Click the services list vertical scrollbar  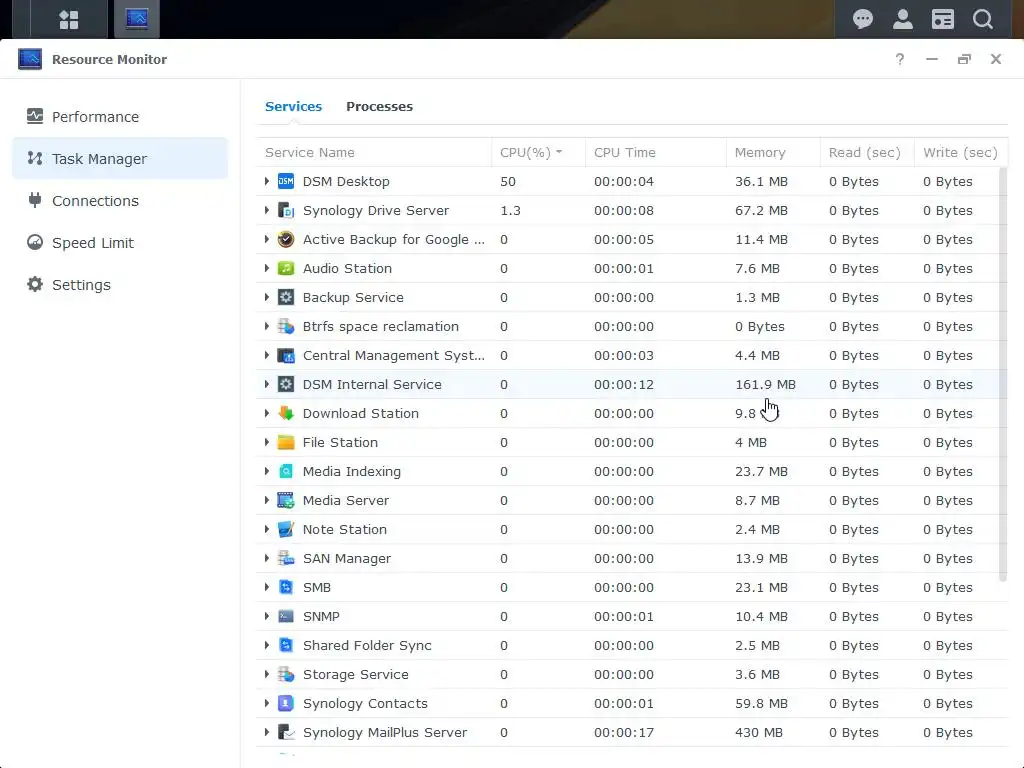coord(1003,374)
